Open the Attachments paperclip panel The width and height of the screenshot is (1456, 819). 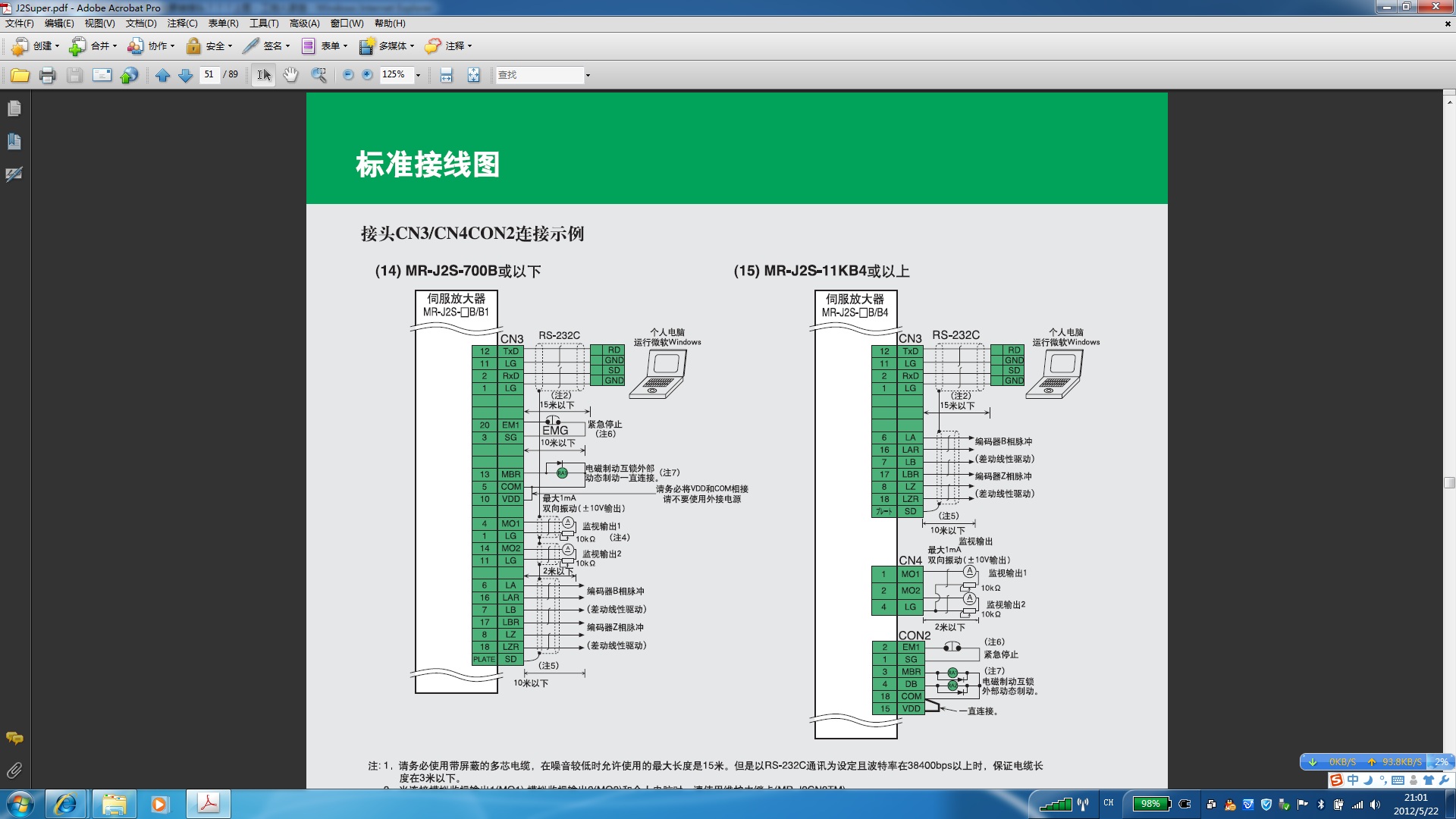click(x=14, y=770)
